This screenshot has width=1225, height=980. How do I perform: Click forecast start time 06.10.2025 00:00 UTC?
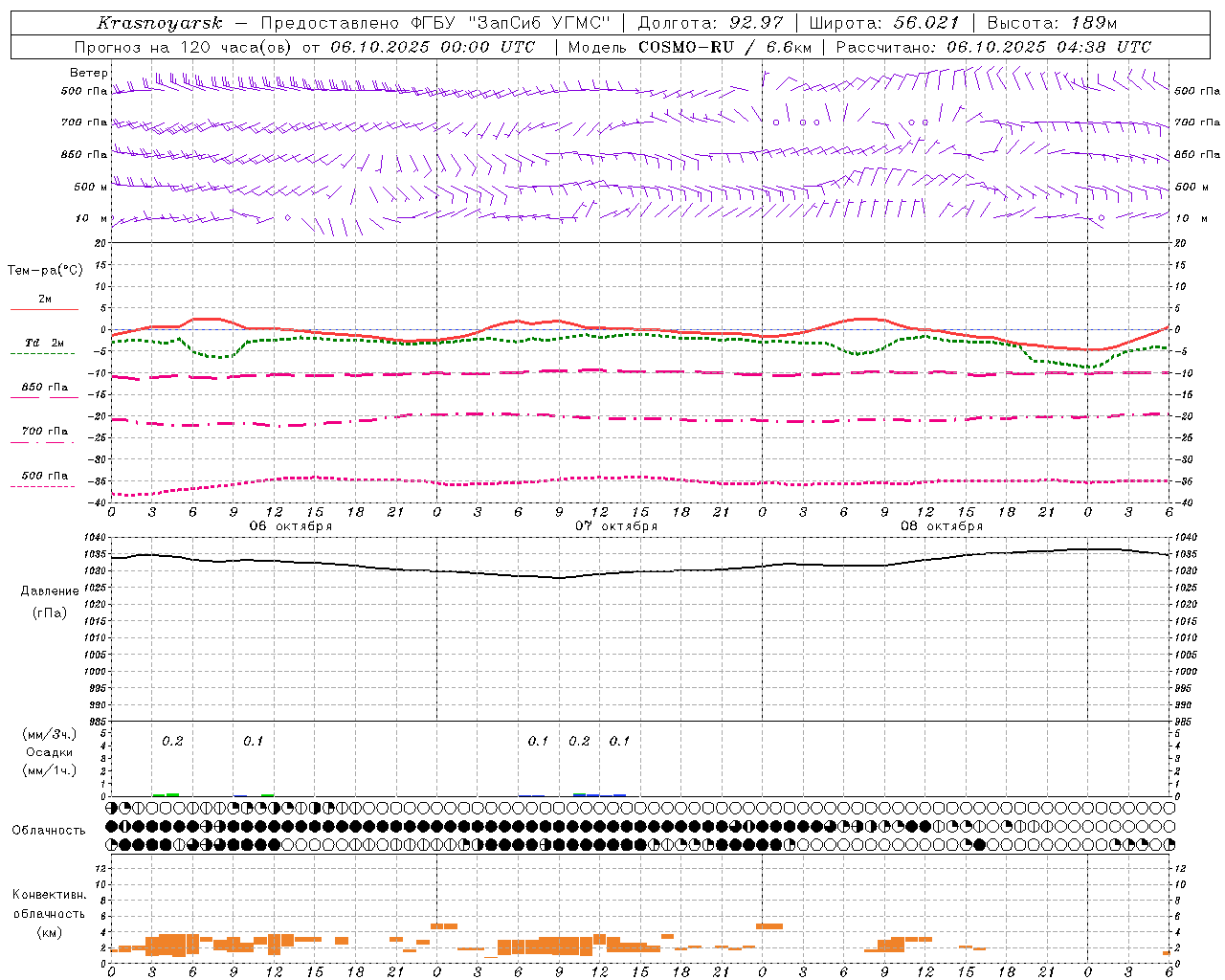[433, 47]
